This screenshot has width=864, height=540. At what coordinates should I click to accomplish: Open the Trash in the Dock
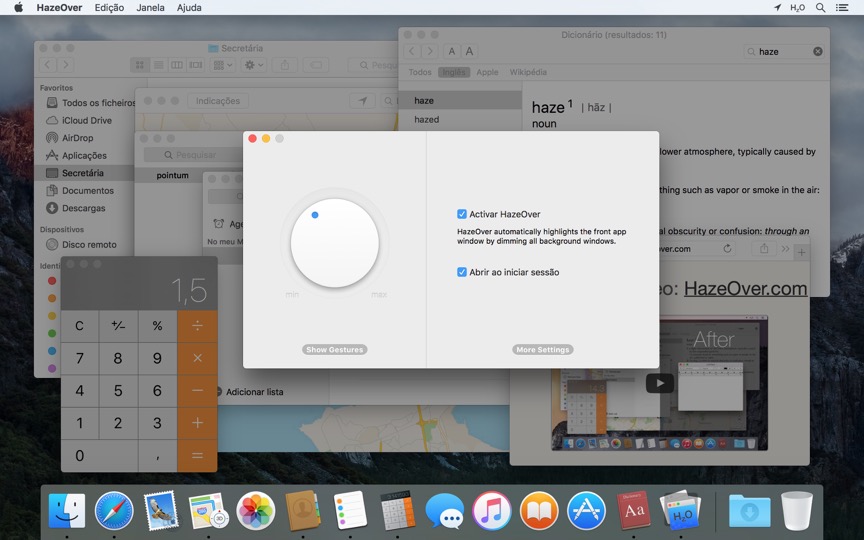(797, 511)
